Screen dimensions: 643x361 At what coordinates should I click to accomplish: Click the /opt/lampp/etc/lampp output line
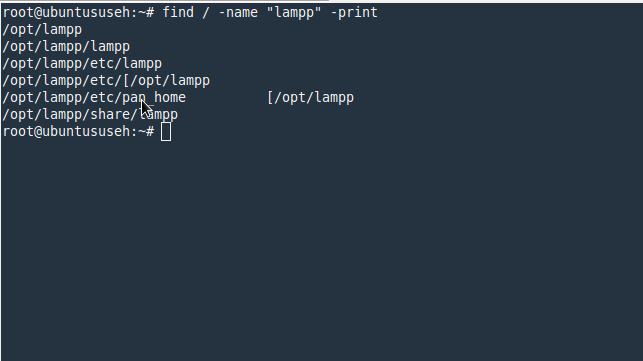(82, 64)
